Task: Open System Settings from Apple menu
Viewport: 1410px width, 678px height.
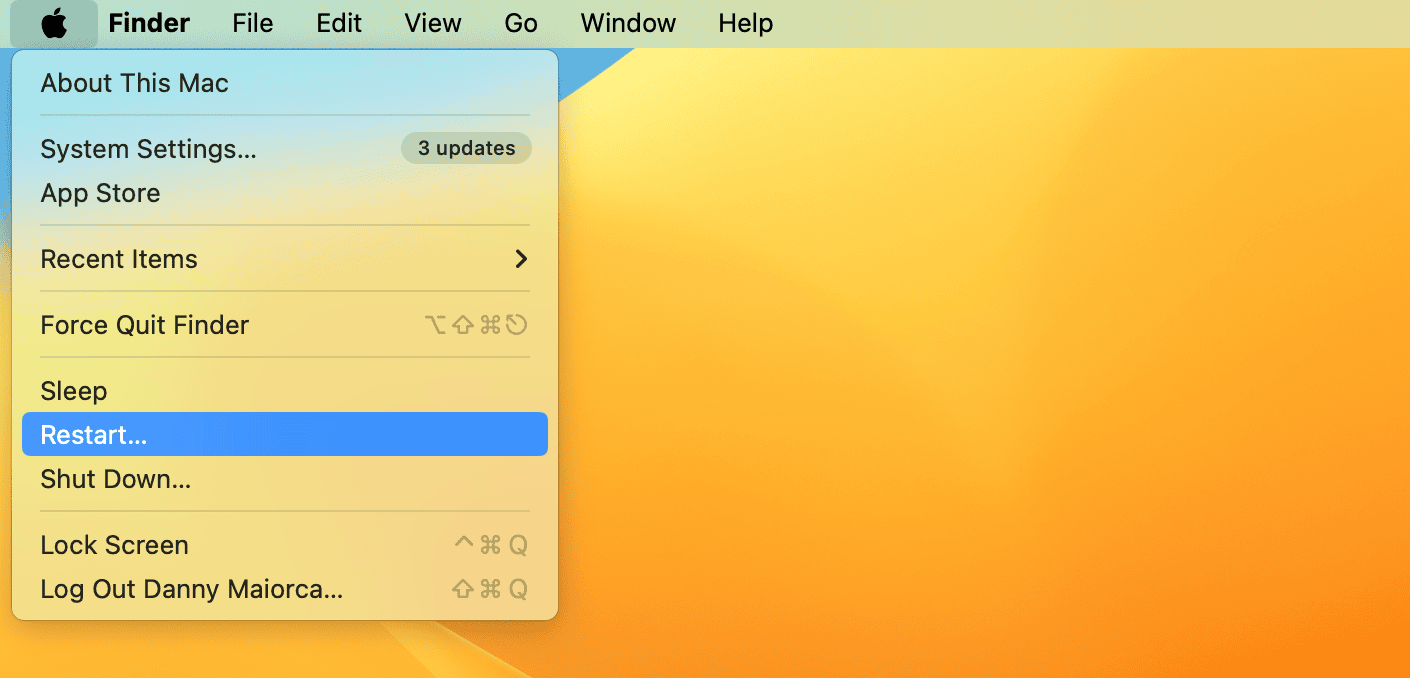Action: point(148,149)
